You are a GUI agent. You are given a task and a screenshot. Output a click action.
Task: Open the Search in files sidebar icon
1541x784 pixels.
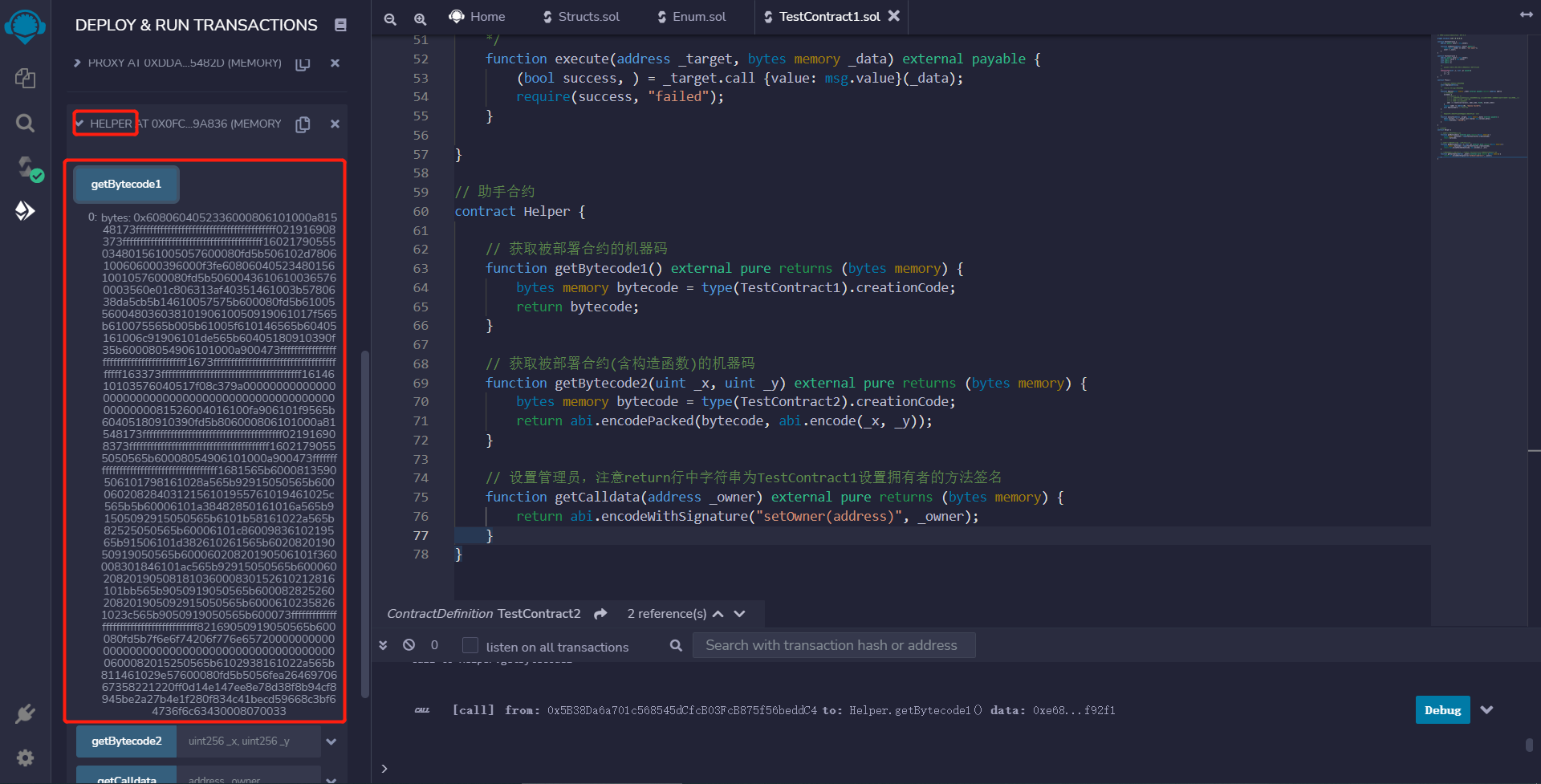pyautogui.click(x=25, y=123)
